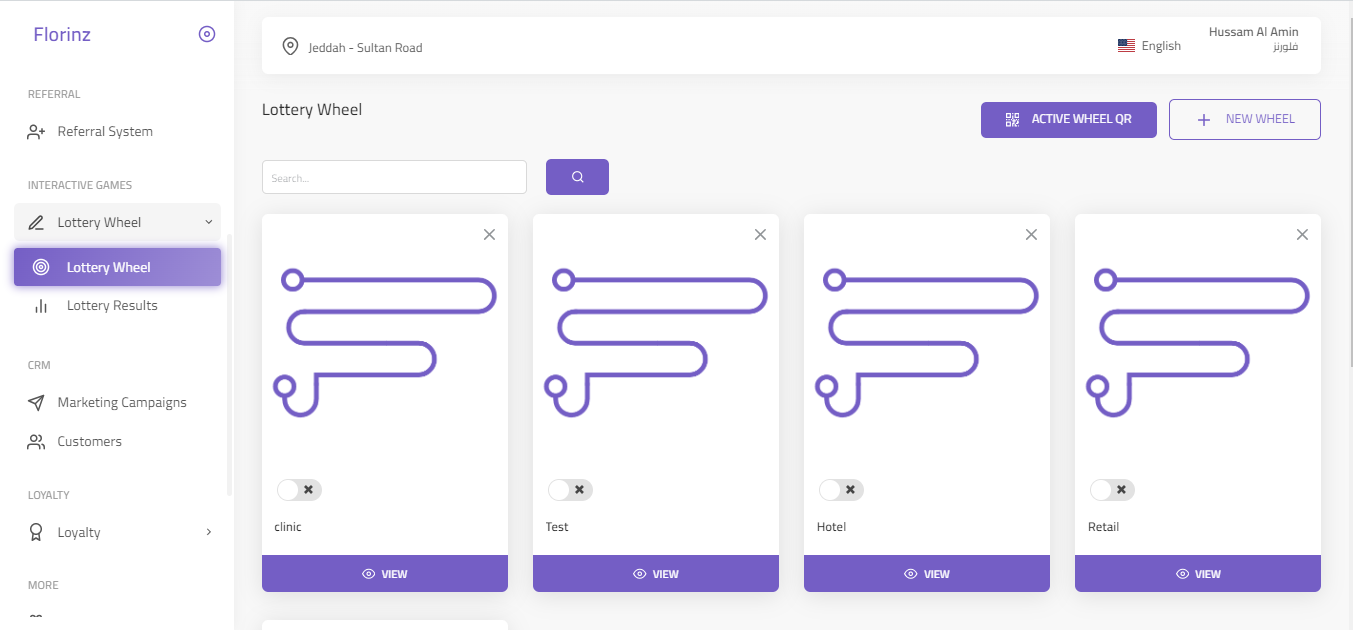Click the Loyalty ribbon badge icon
Viewport: 1353px width, 630px height.
pyautogui.click(x=36, y=533)
